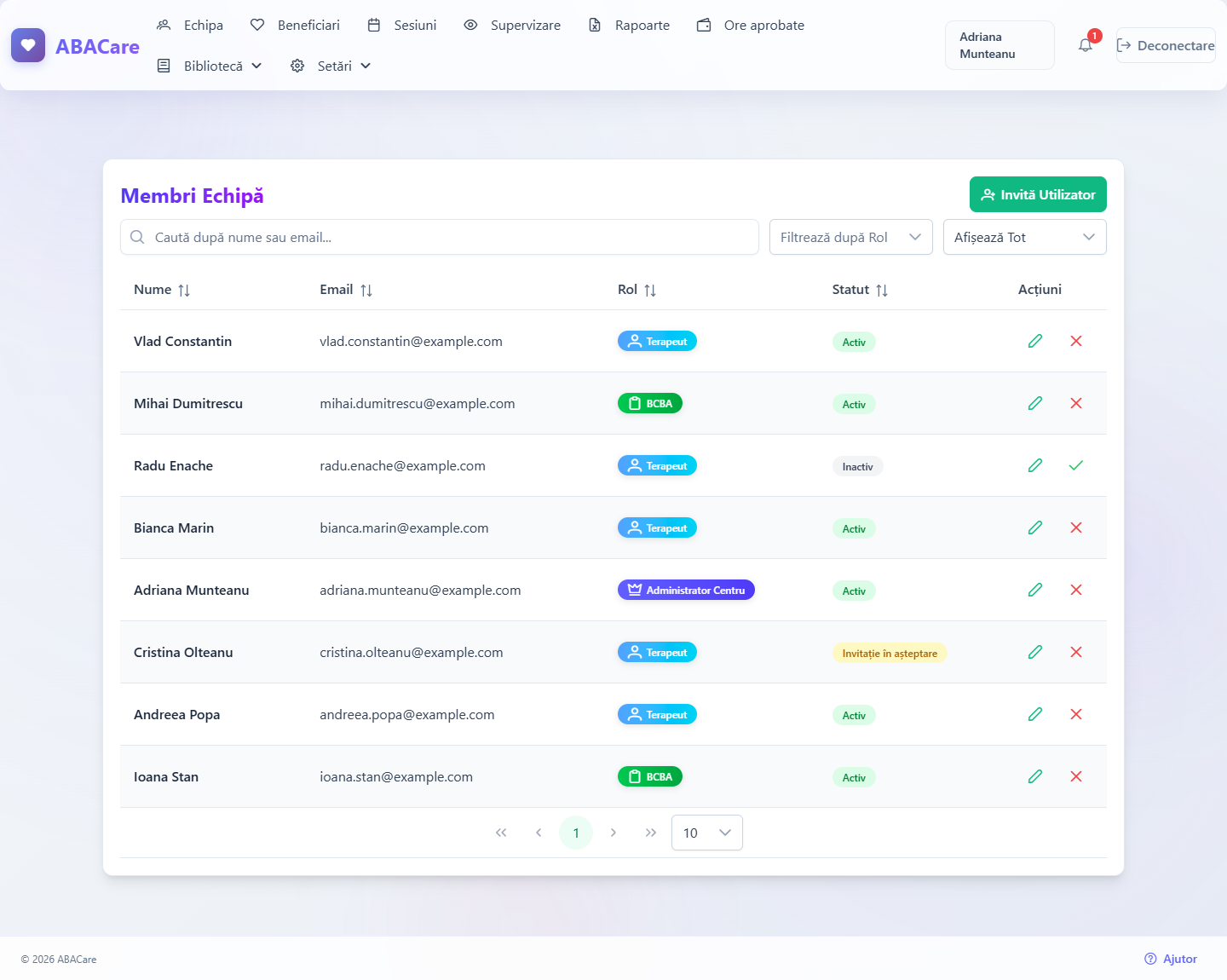Reactivate Radu Enache with green checkmark
The width and height of the screenshot is (1227, 980).
coord(1076,465)
